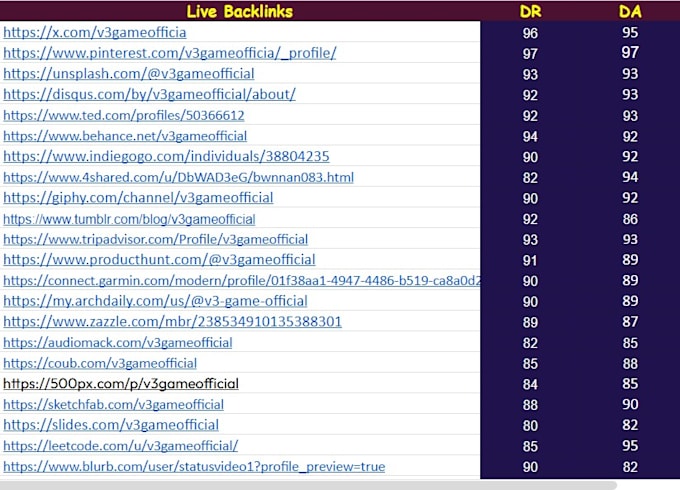Select DA value 94 in 4shared row
This screenshot has width=680, height=490.
click(x=630, y=177)
